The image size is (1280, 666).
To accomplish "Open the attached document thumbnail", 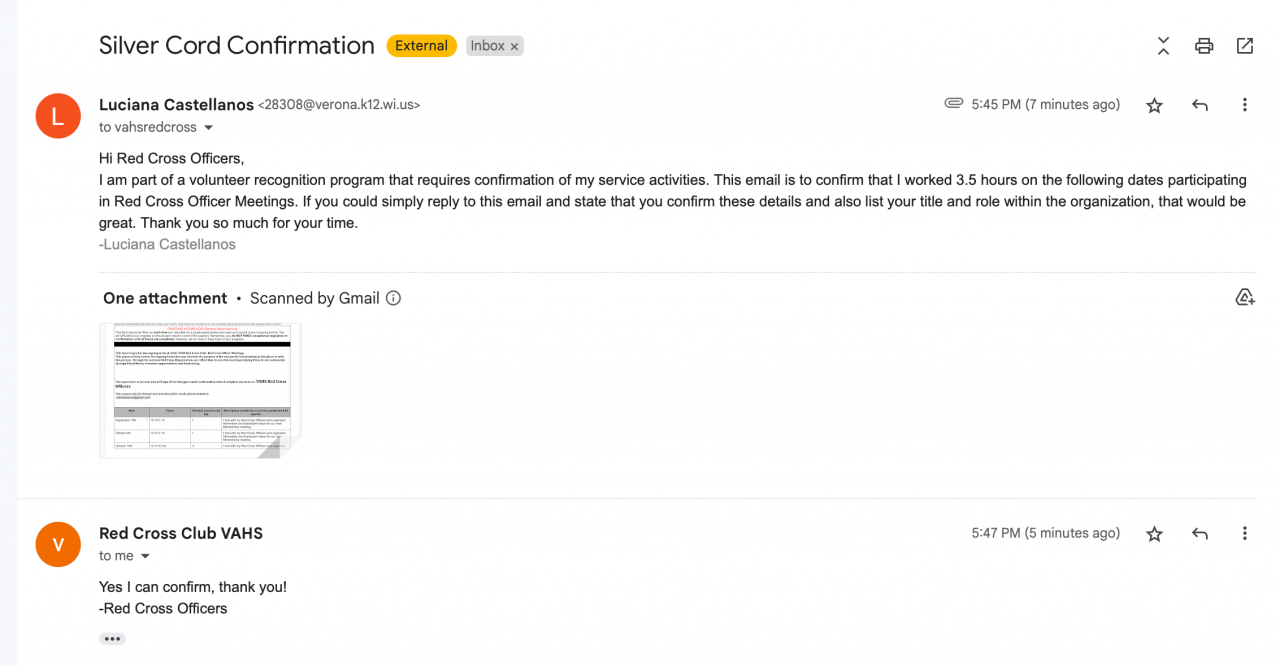I will tap(200, 390).
